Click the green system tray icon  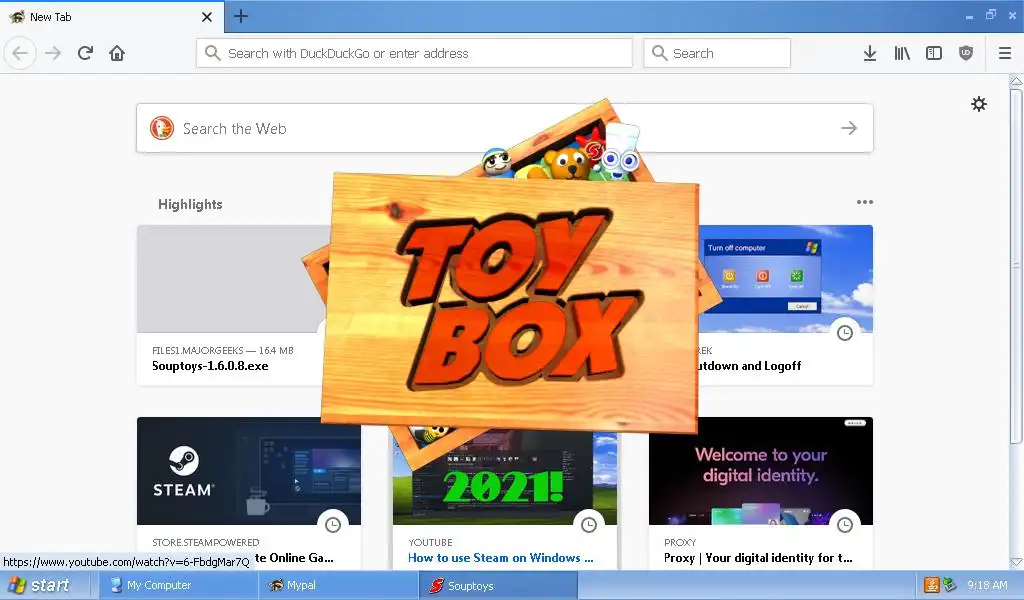(x=950, y=585)
